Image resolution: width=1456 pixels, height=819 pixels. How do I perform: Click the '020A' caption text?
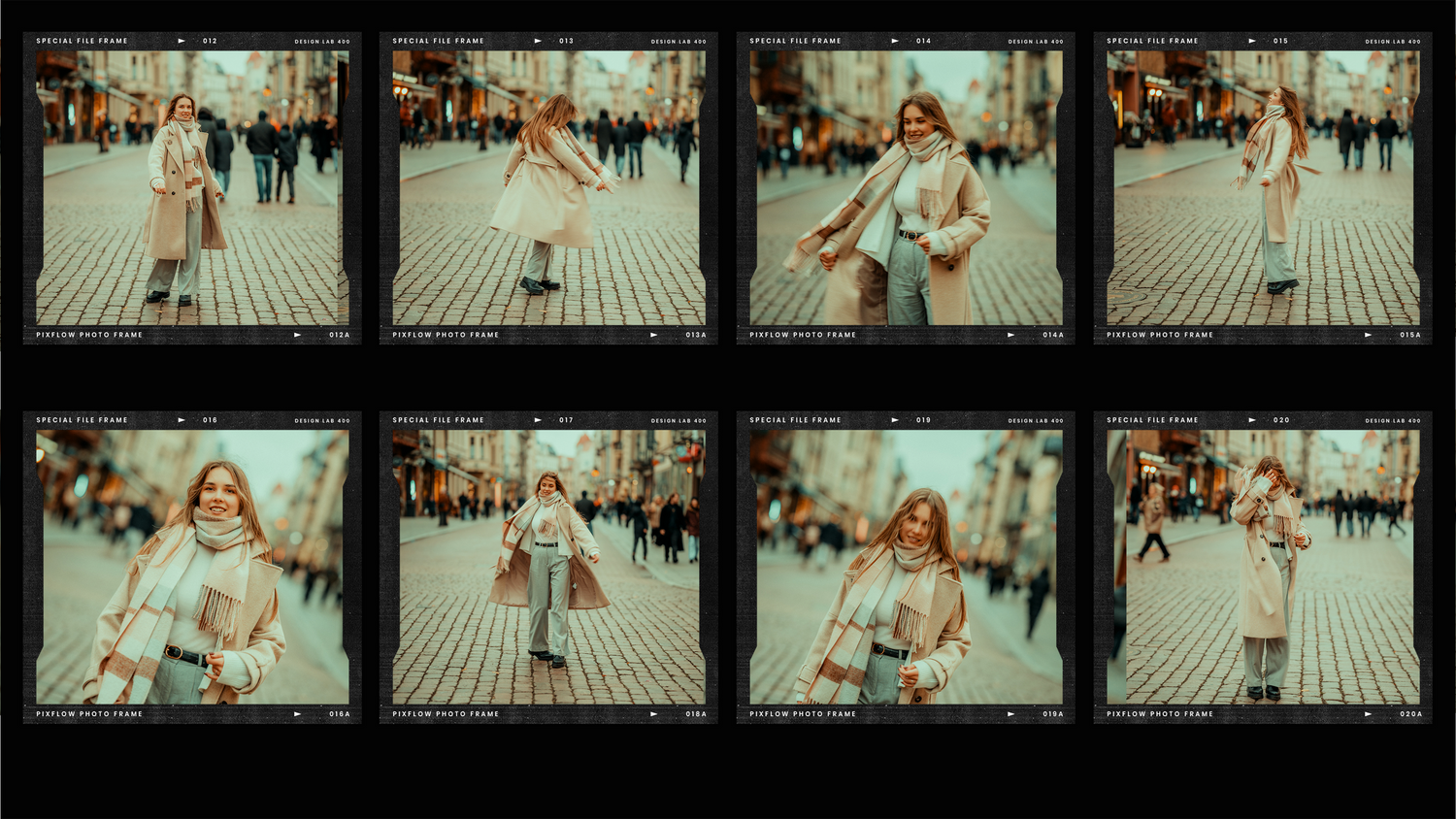(1410, 714)
